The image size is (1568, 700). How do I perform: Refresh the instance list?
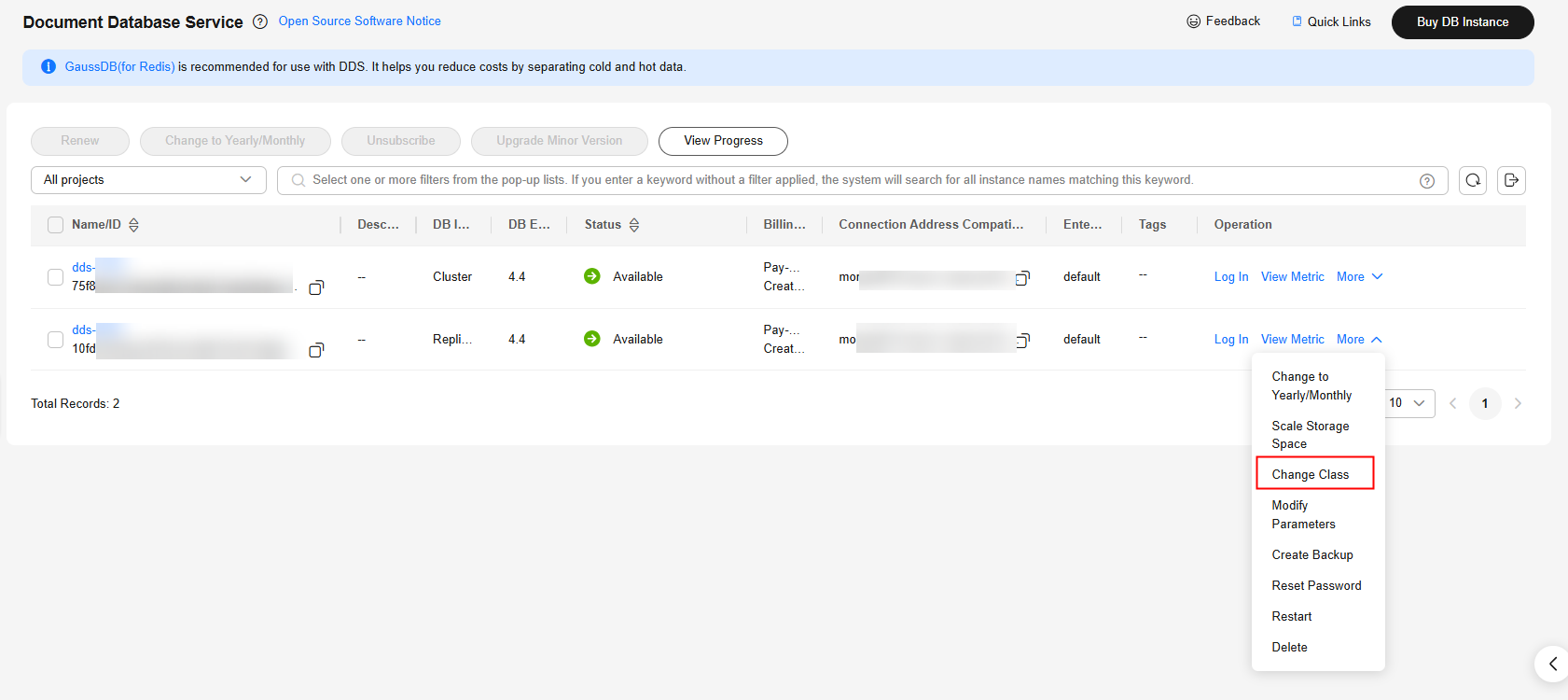1472,180
